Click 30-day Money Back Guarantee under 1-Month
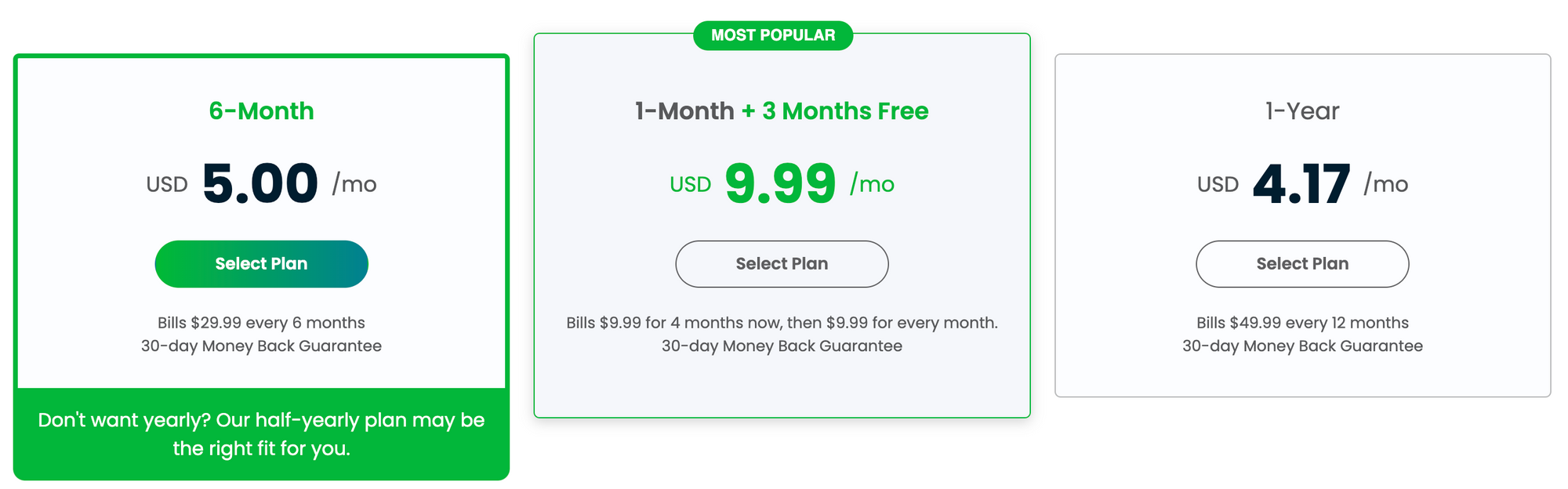The height and width of the screenshot is (489, 1568). tap(782, 346)
